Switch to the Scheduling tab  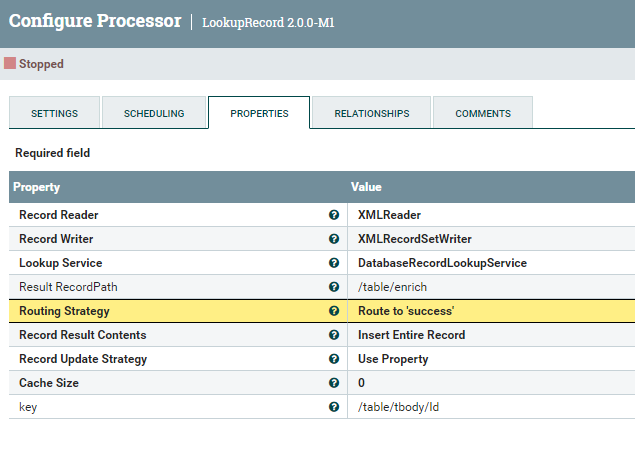pos(154,113)
